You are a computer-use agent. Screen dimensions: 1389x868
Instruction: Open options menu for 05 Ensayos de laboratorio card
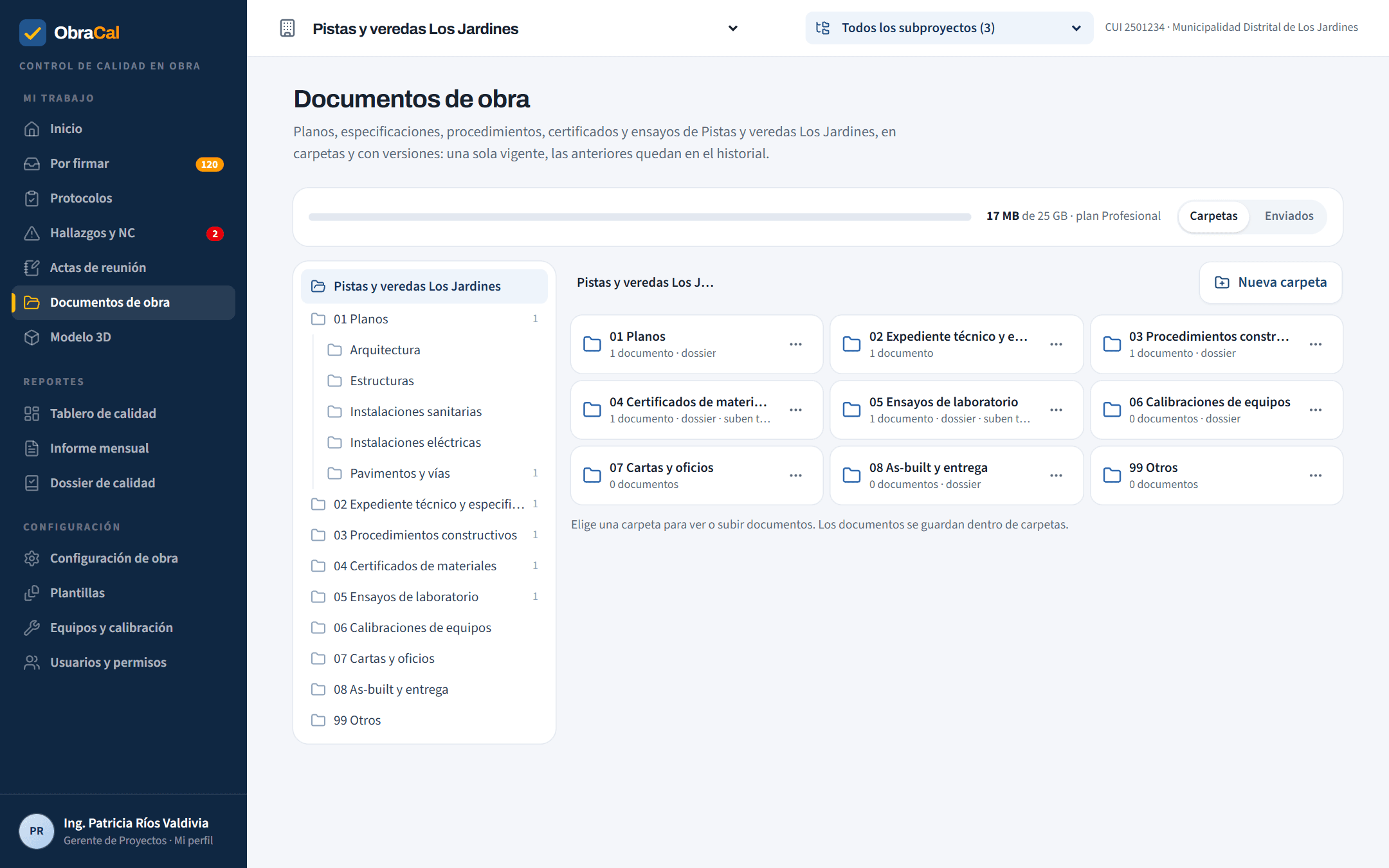coord(1056,410)
